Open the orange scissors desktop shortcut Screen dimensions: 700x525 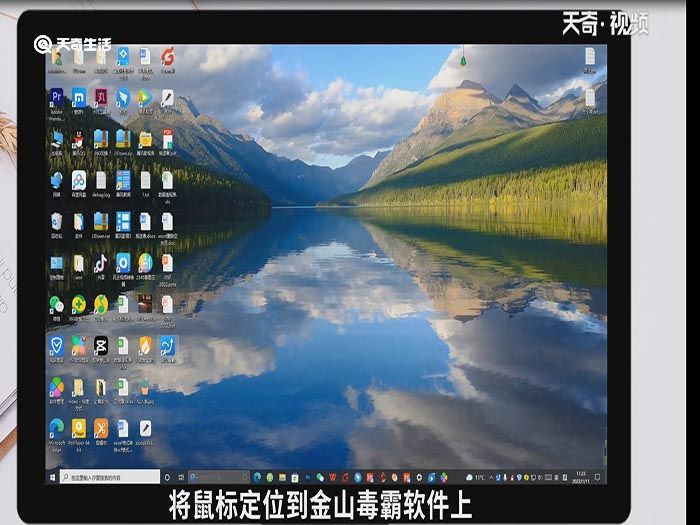[101, 428]
